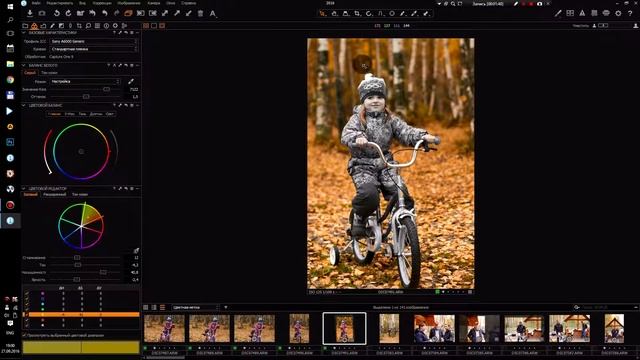640x360 pixels.
Task: Rotate image right with the clockwise icon
Action: (68, 13)
